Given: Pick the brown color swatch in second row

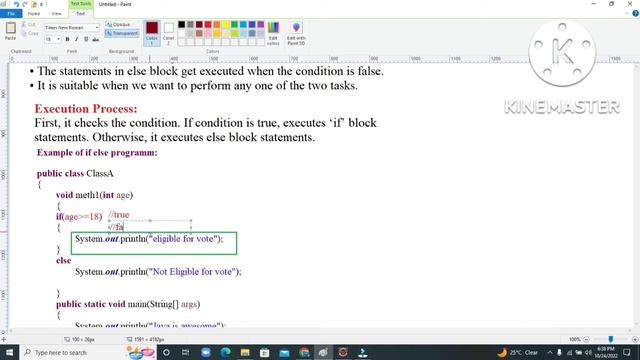Looking at the screenshot, I should pyautogui.click(x=199, y=33).
